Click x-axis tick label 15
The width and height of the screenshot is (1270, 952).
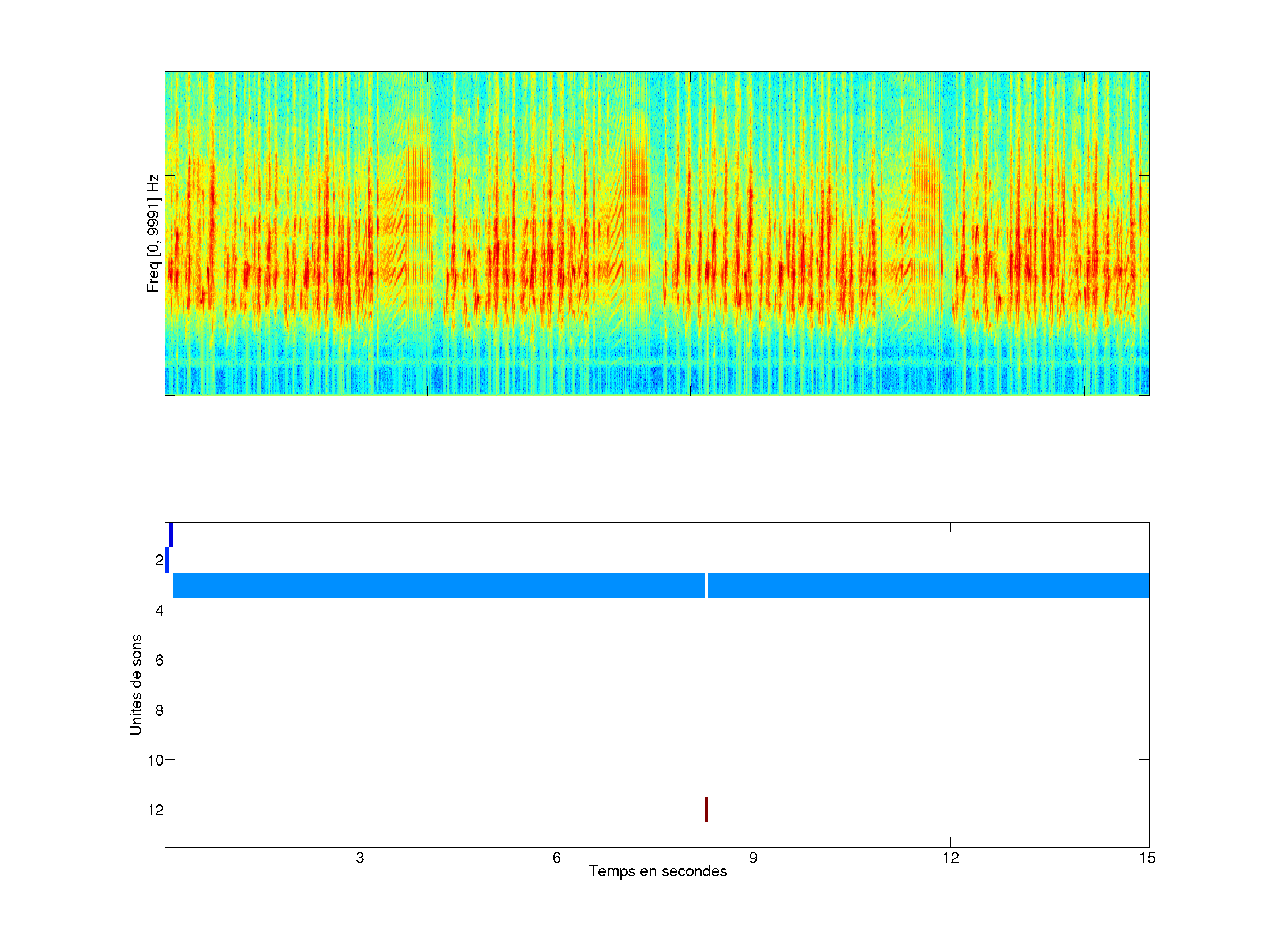(1147, 858)
